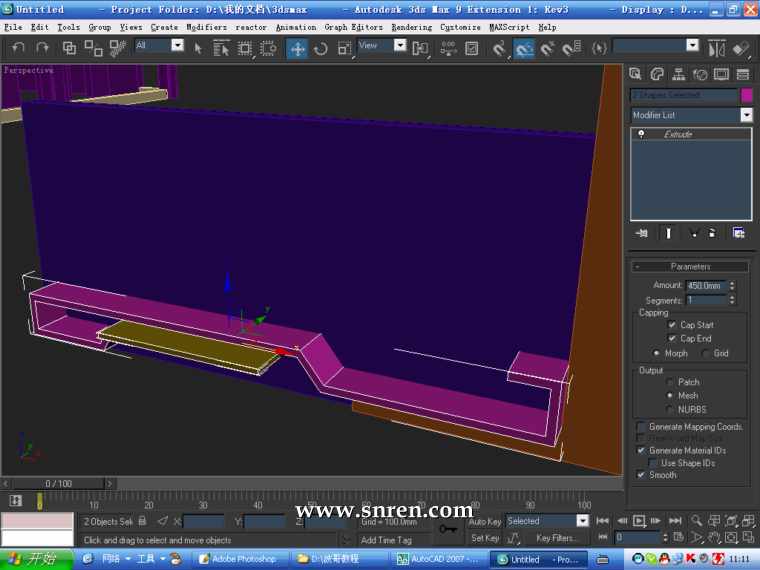Click the Key Filters button

pyautogui.click(x=557, y=538)
